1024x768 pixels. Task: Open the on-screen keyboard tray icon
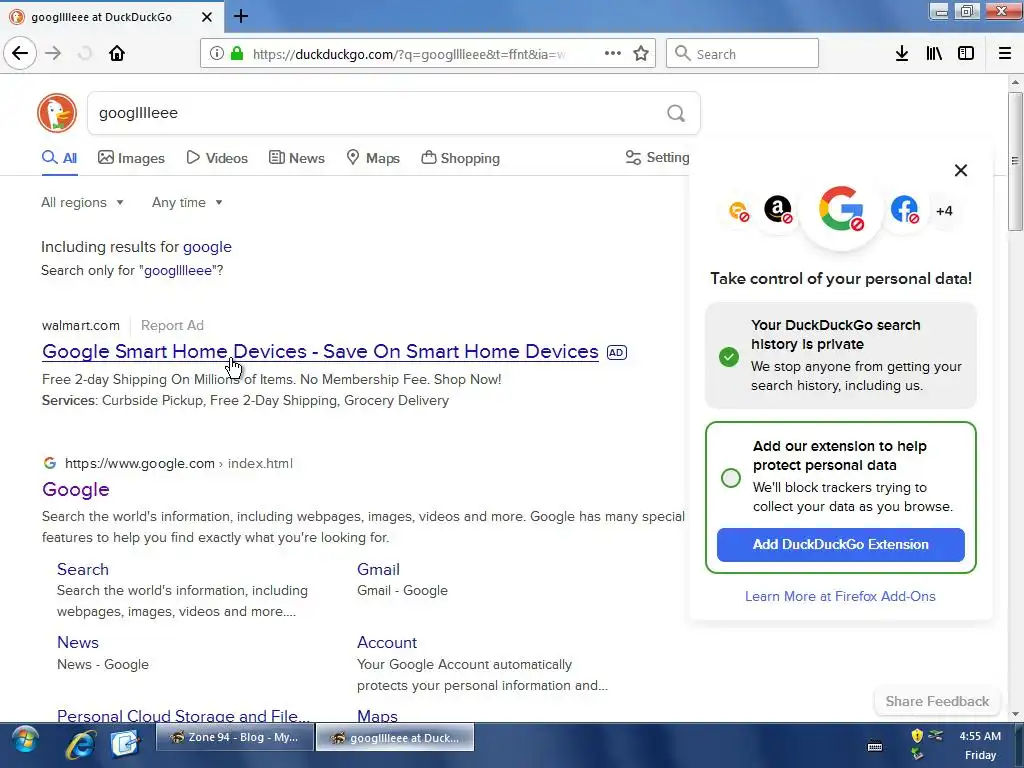coord(874,746)
